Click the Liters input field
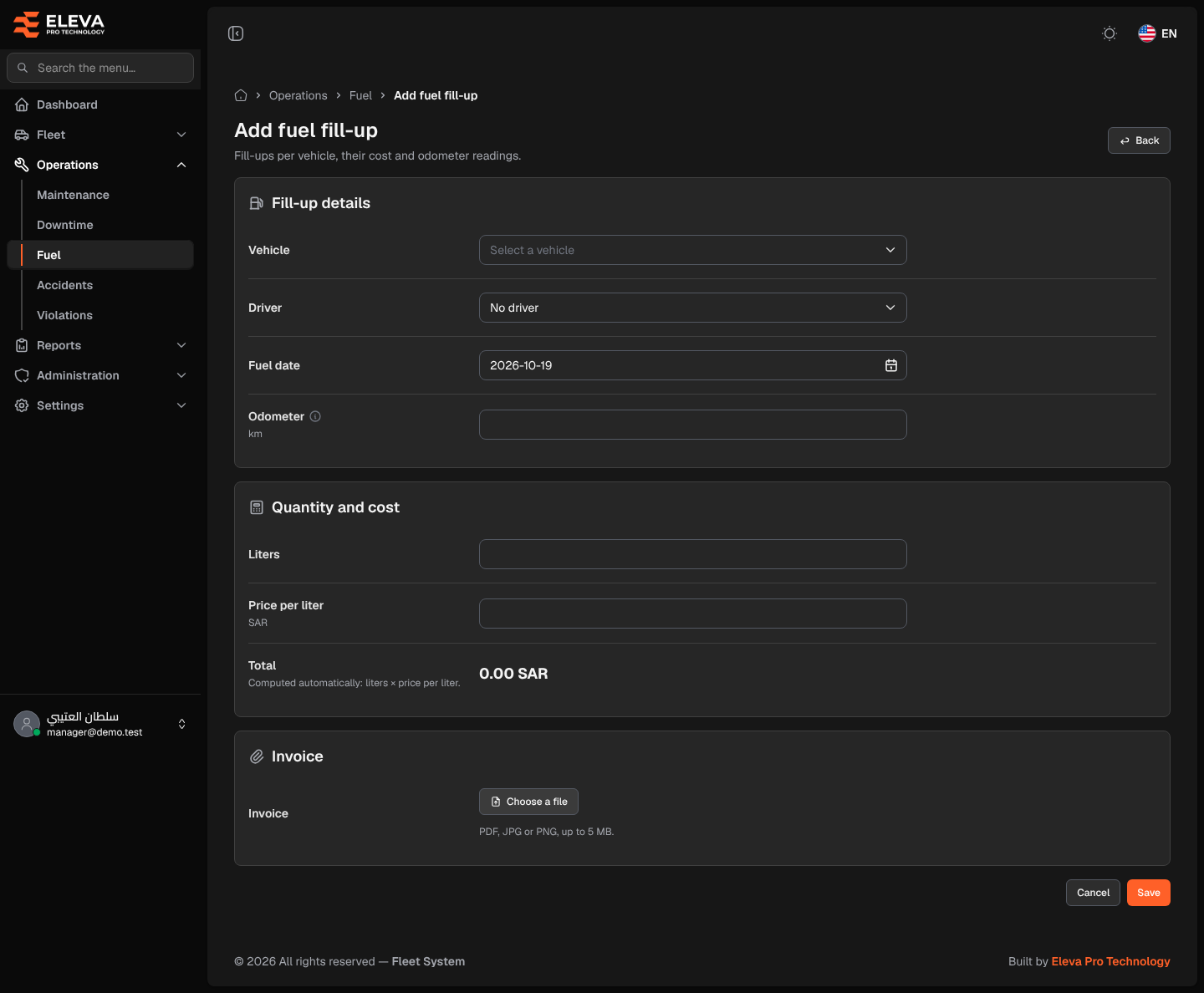The image size is (1204, 993). point(692,554)
